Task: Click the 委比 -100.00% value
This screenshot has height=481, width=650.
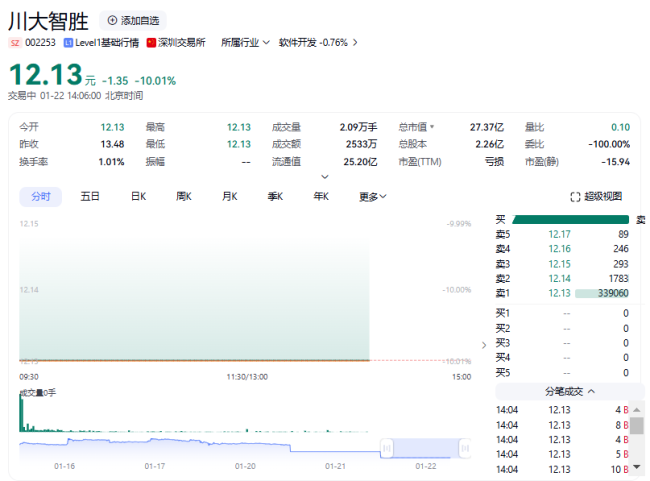Action: pos(609,144)
